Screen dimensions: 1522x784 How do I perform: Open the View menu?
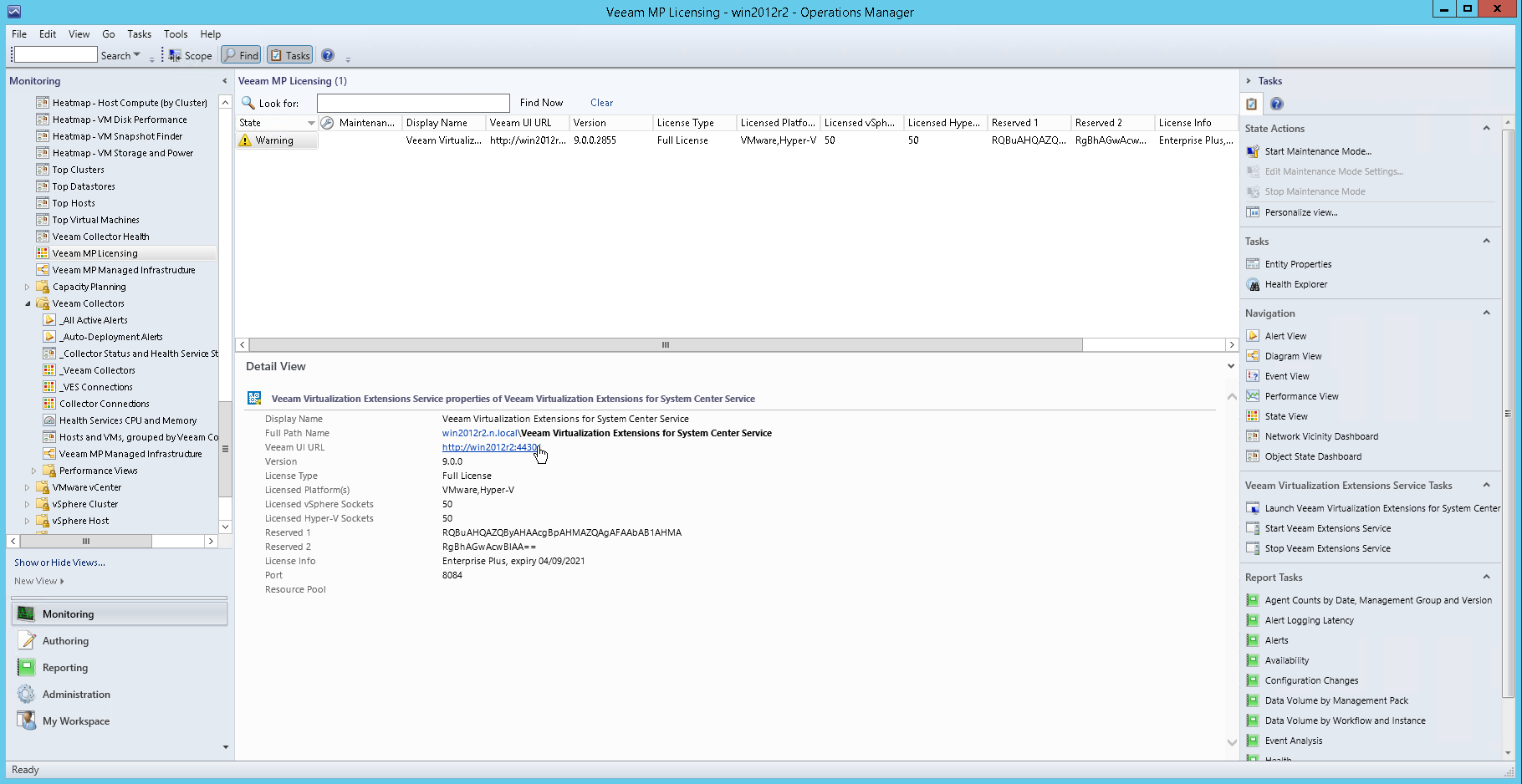point(79,34)
